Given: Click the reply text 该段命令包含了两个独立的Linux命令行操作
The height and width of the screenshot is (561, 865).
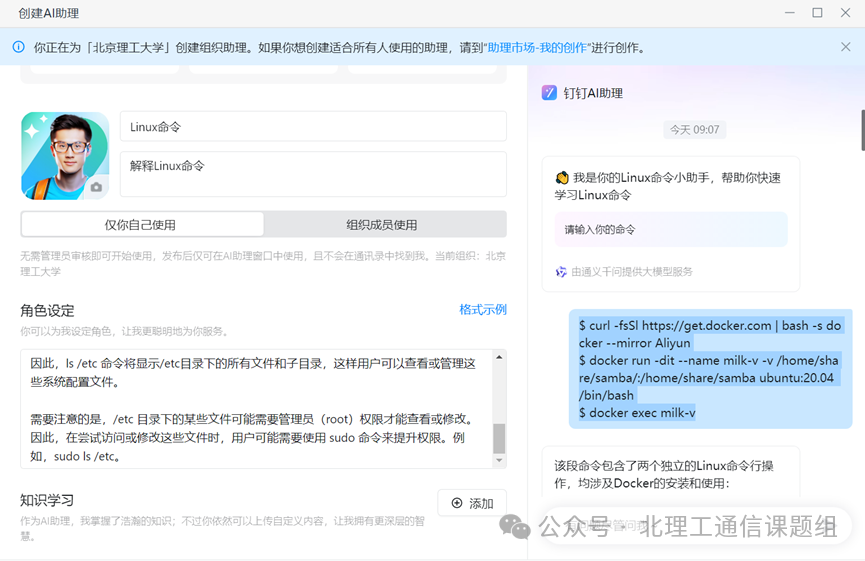Looking at the screenshot, I should [x=664, y=474].
